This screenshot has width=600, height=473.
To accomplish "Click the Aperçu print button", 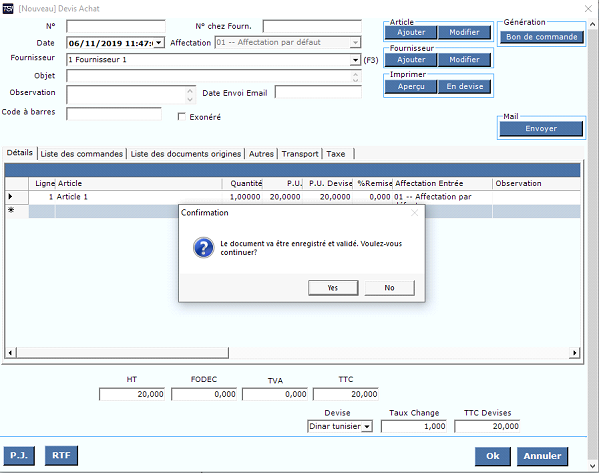I will click(x=411, y=86).
